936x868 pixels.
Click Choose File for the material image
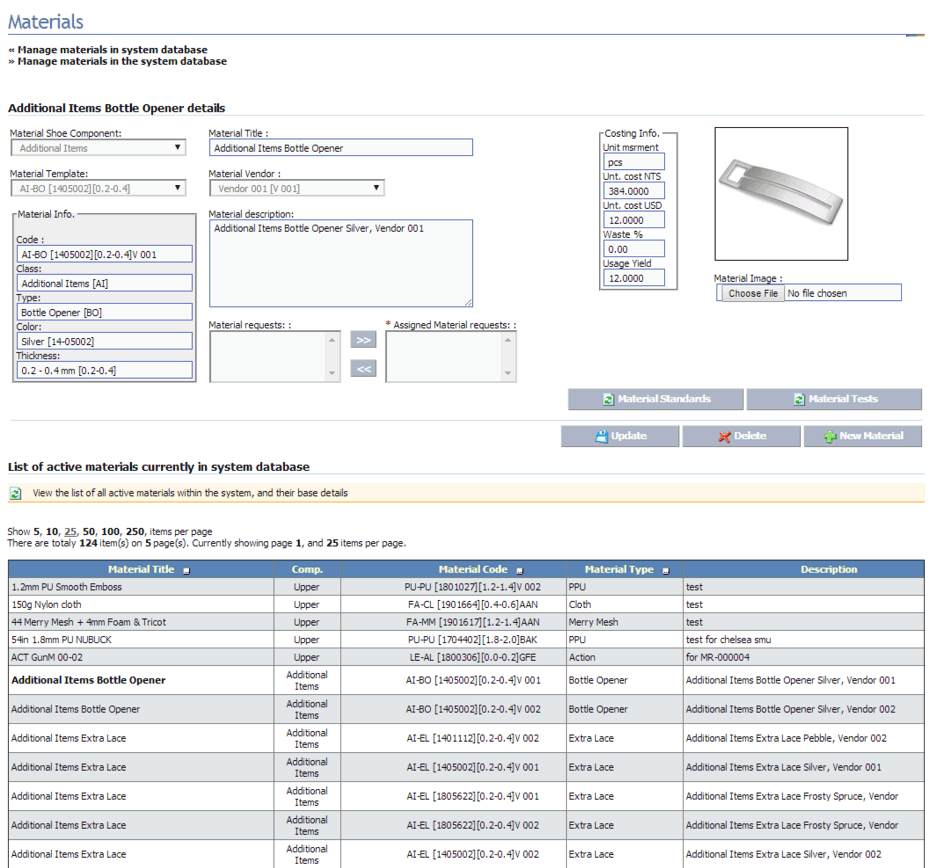753,293
